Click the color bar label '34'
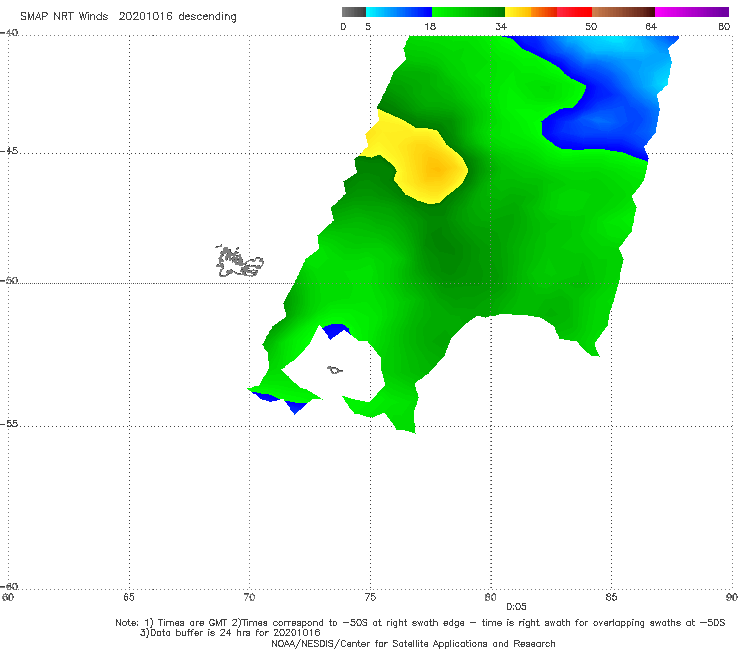 (501, 27)
